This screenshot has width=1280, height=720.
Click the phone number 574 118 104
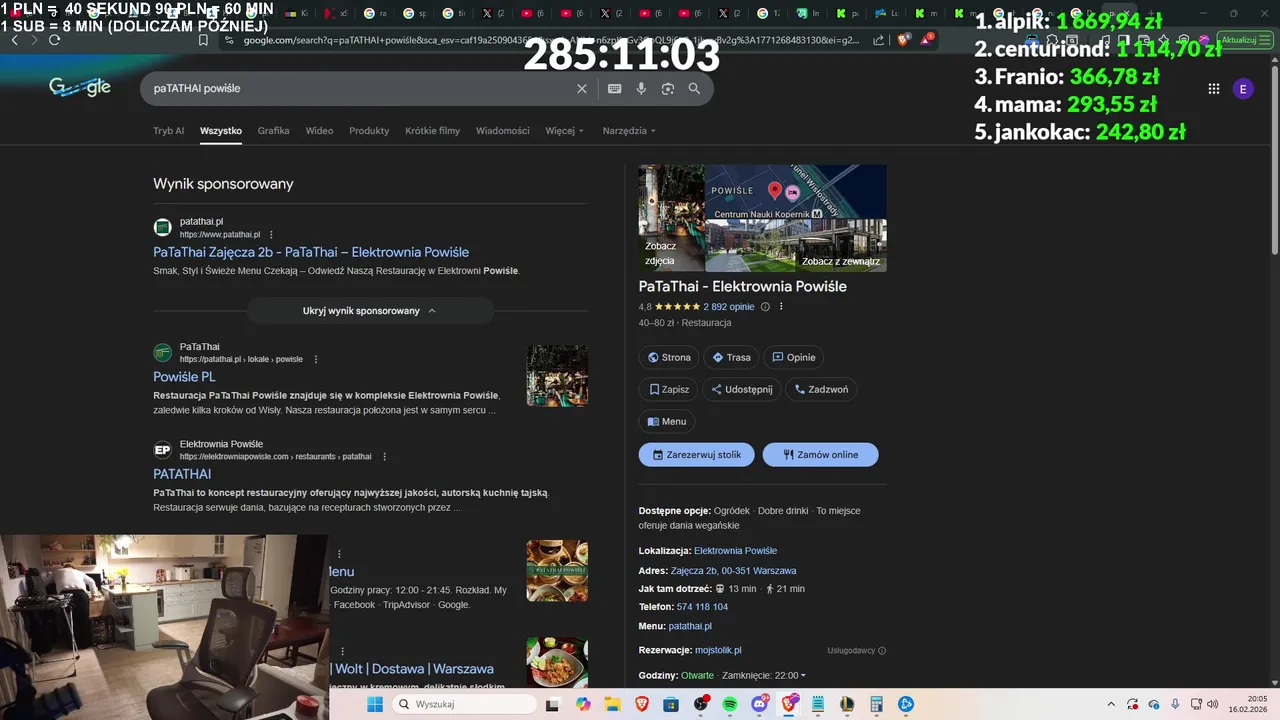(x=702, y=607)
